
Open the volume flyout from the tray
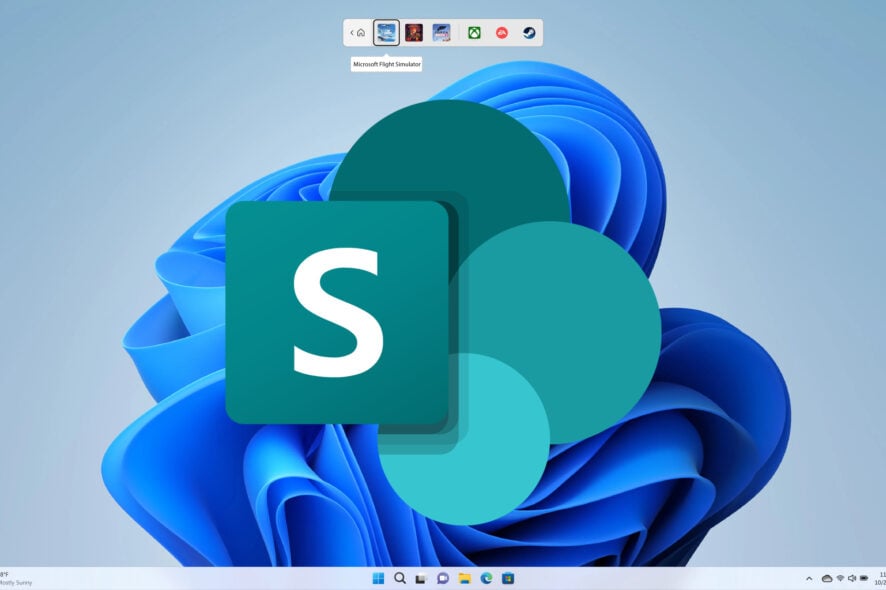point(852,577)
